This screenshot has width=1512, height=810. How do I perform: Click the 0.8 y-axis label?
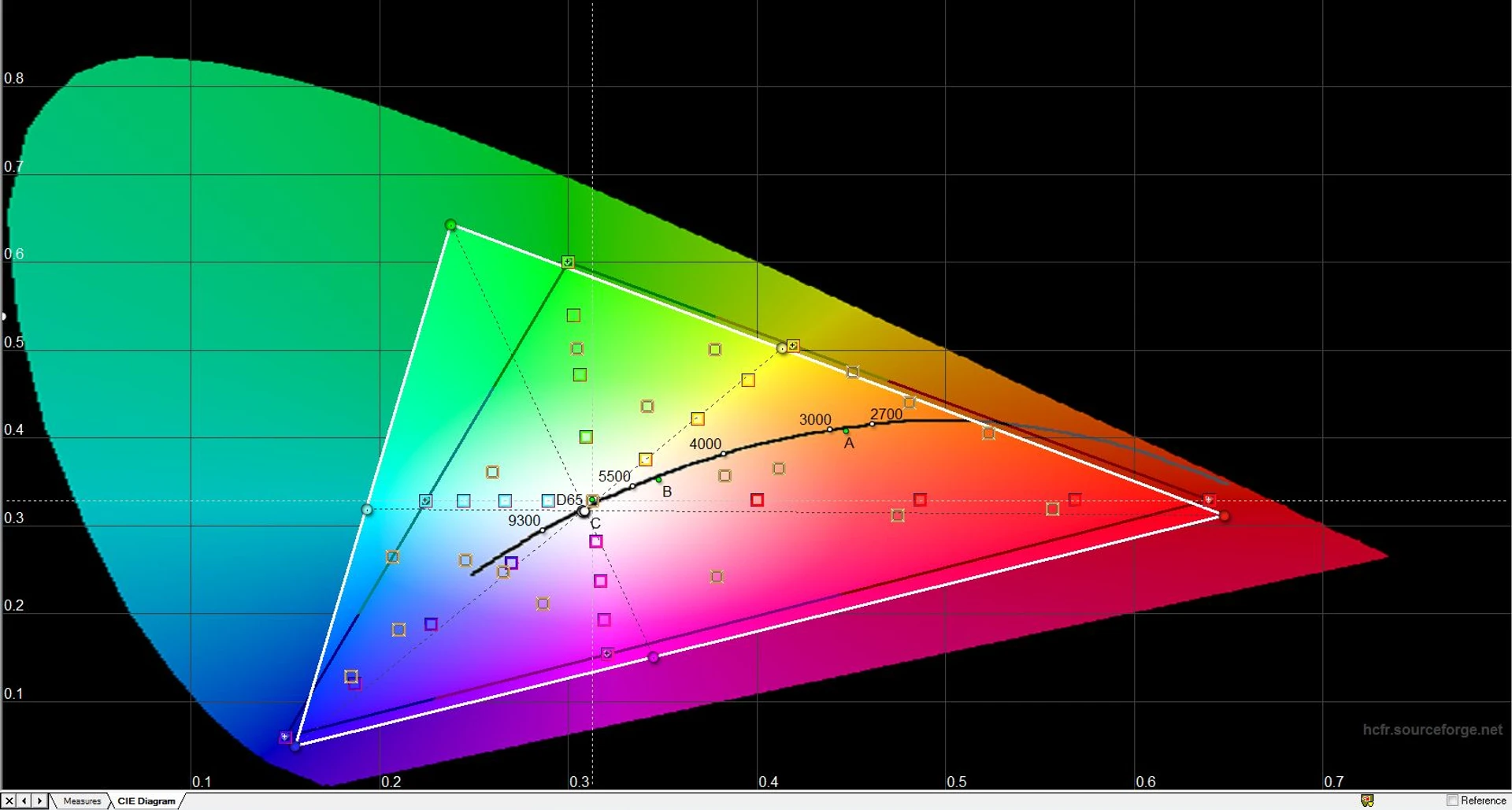click(13, 79)
